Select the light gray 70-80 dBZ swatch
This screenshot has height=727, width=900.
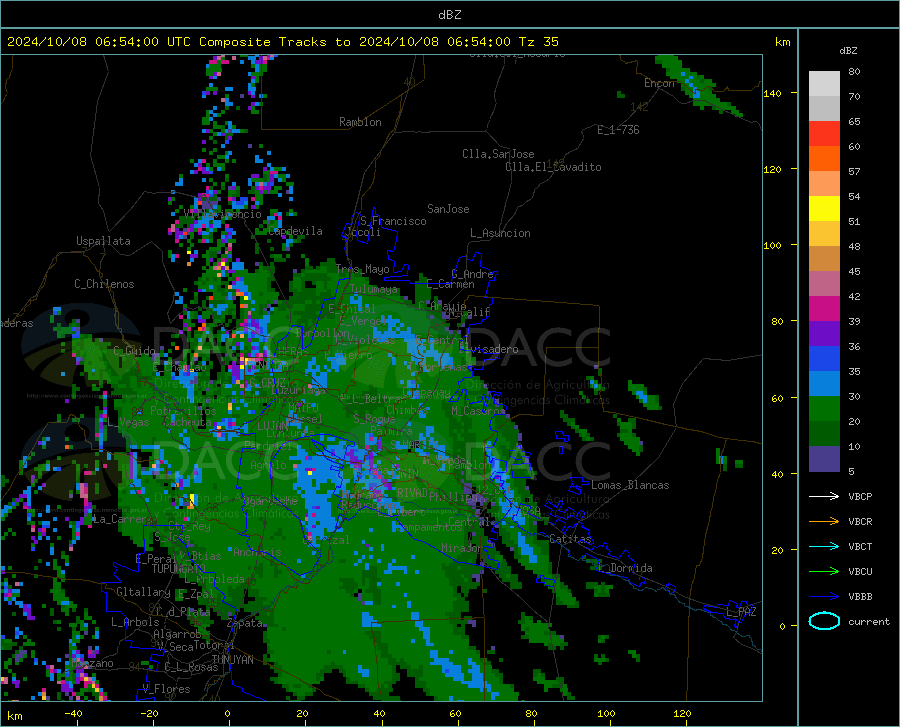click(824, 84)
